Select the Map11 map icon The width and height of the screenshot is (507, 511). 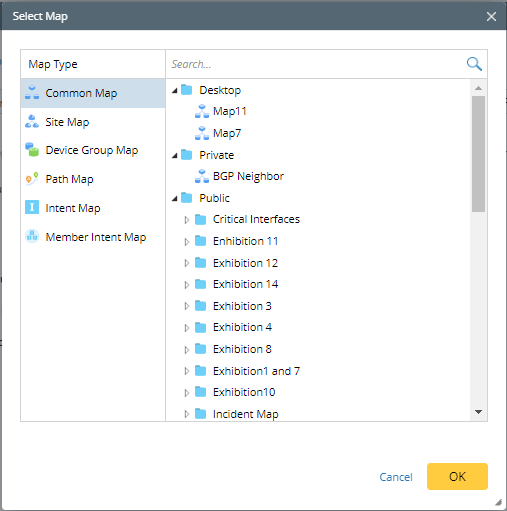[202, 111]
